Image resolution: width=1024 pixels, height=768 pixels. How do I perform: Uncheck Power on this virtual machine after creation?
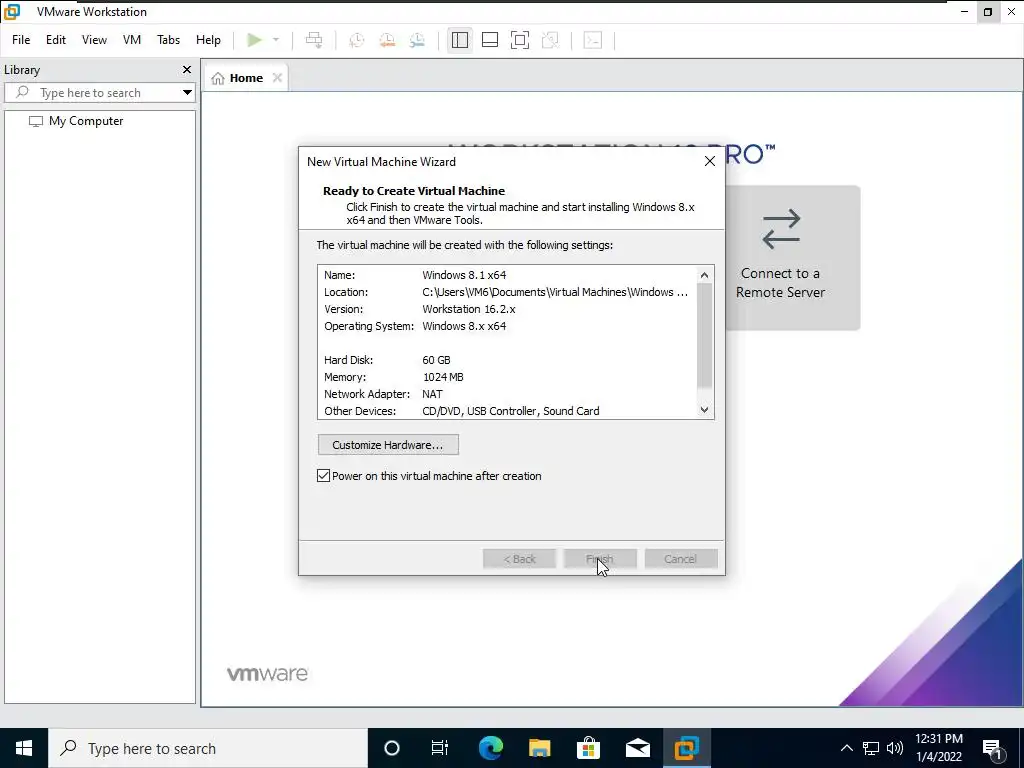(323, 476)
